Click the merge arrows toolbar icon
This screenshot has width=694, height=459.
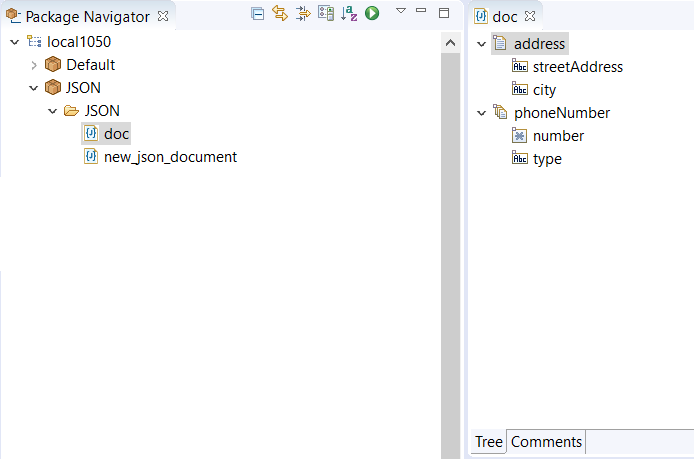[x=303, y=13]
